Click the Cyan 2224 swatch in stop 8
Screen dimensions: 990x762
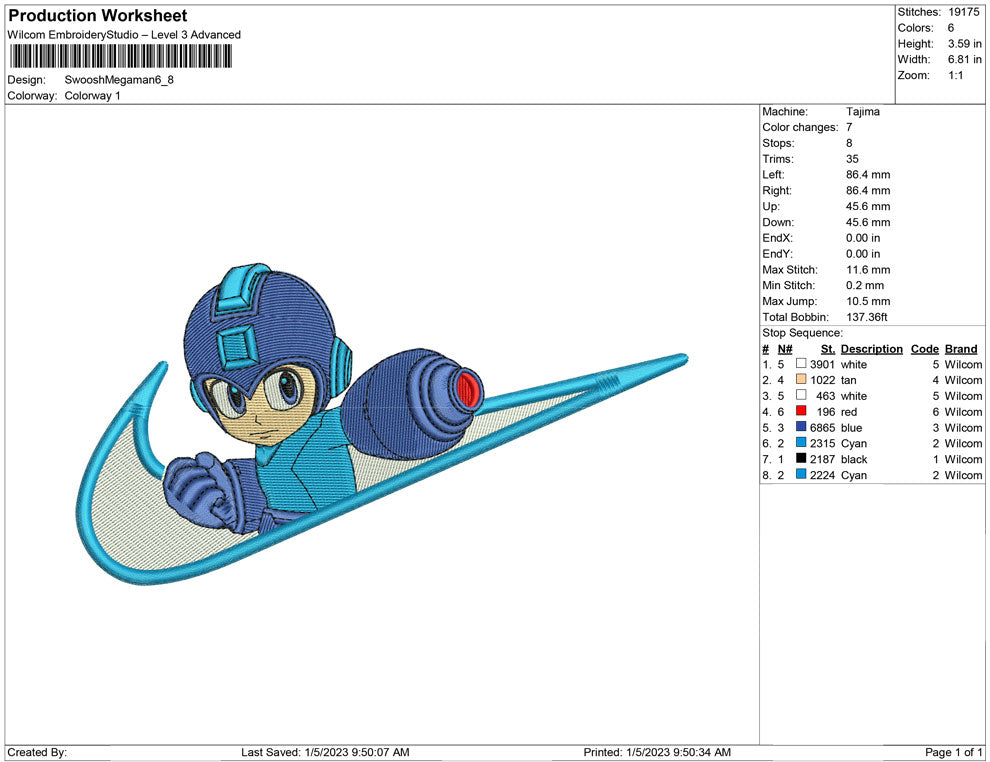coord(801,475)
